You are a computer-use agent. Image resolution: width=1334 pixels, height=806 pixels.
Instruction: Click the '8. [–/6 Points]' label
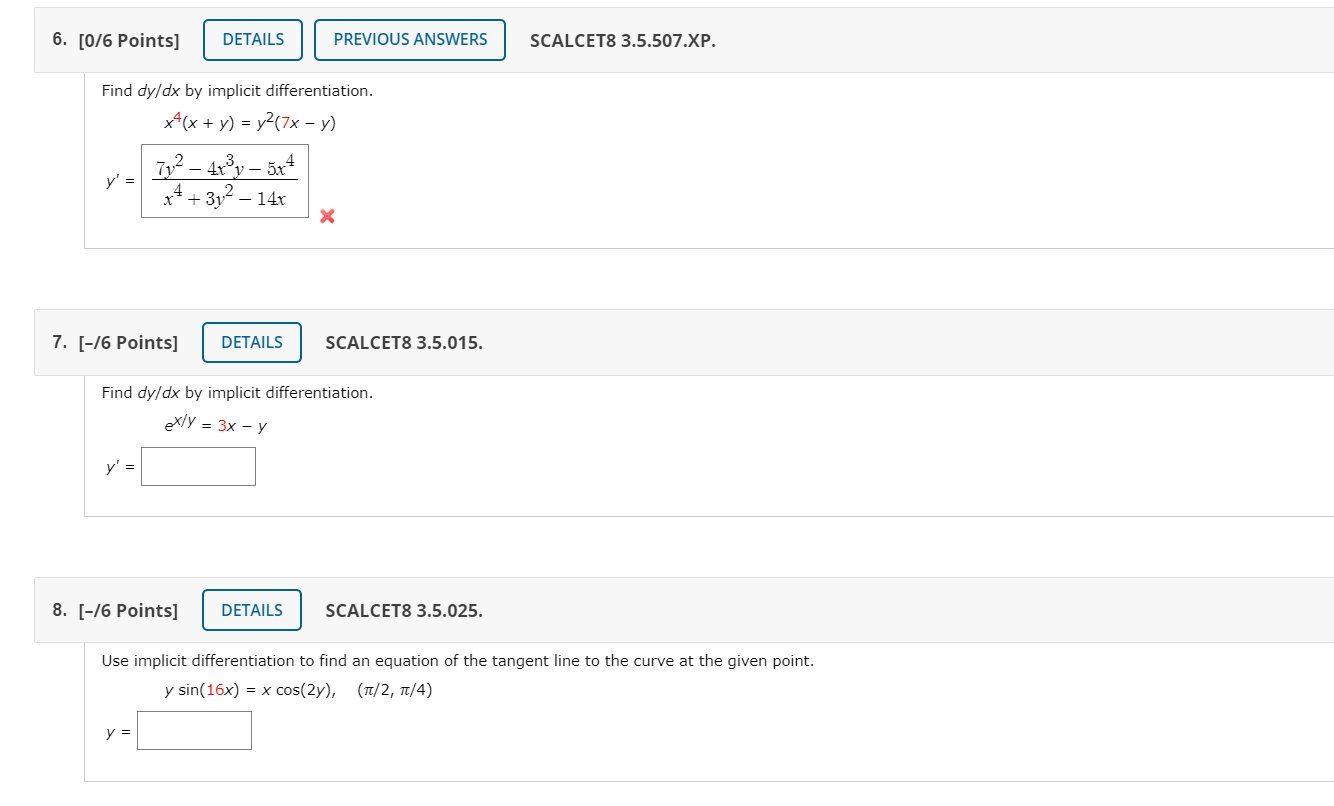tap(115, 611)
